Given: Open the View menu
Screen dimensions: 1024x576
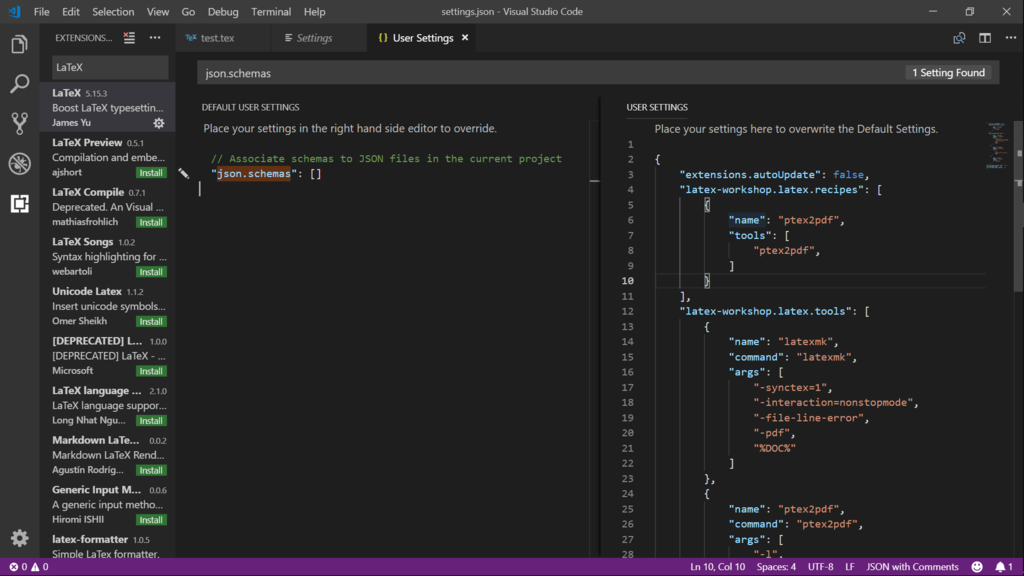Looking at the screenshot, I should [x=157, y=12].
